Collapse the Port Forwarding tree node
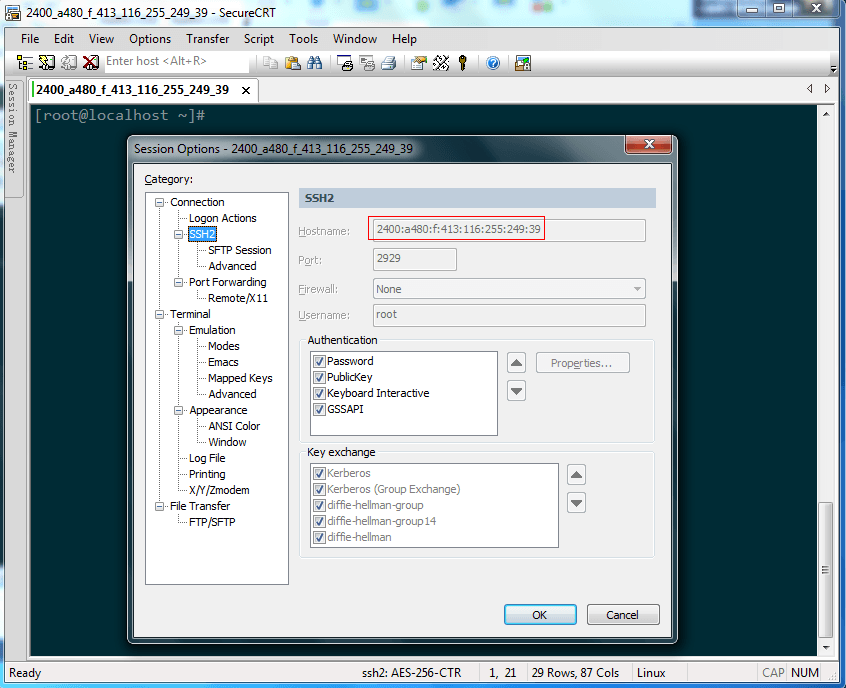846x688 pixels. click(179, 282)
